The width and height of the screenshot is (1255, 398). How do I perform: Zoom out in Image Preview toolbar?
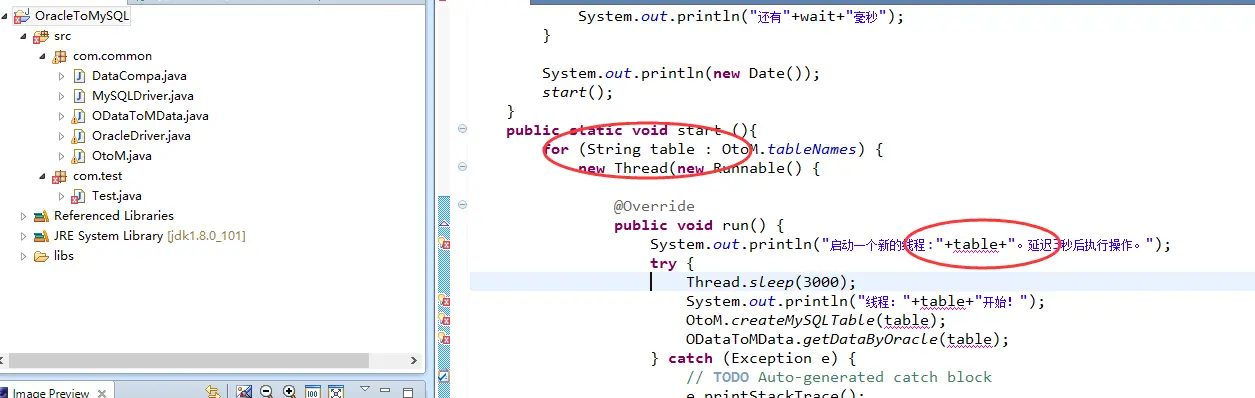266,391
